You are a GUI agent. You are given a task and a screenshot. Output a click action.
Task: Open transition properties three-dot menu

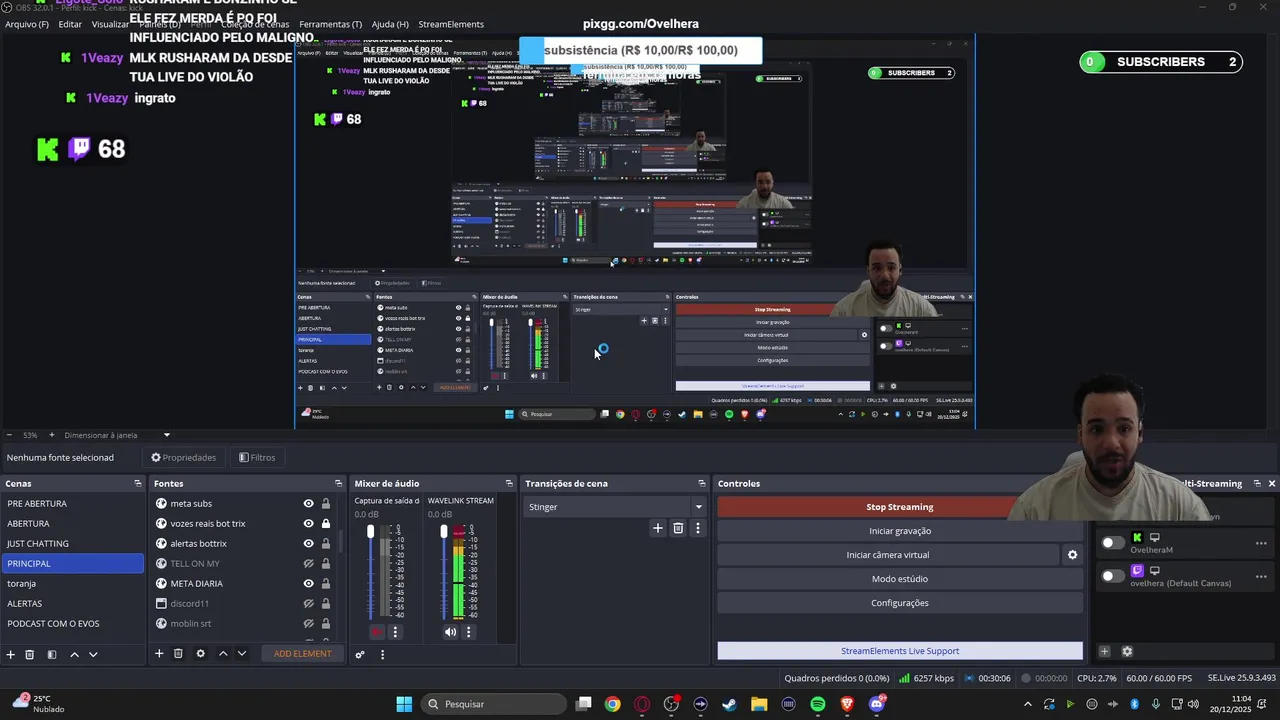click(x=698, y=528)
